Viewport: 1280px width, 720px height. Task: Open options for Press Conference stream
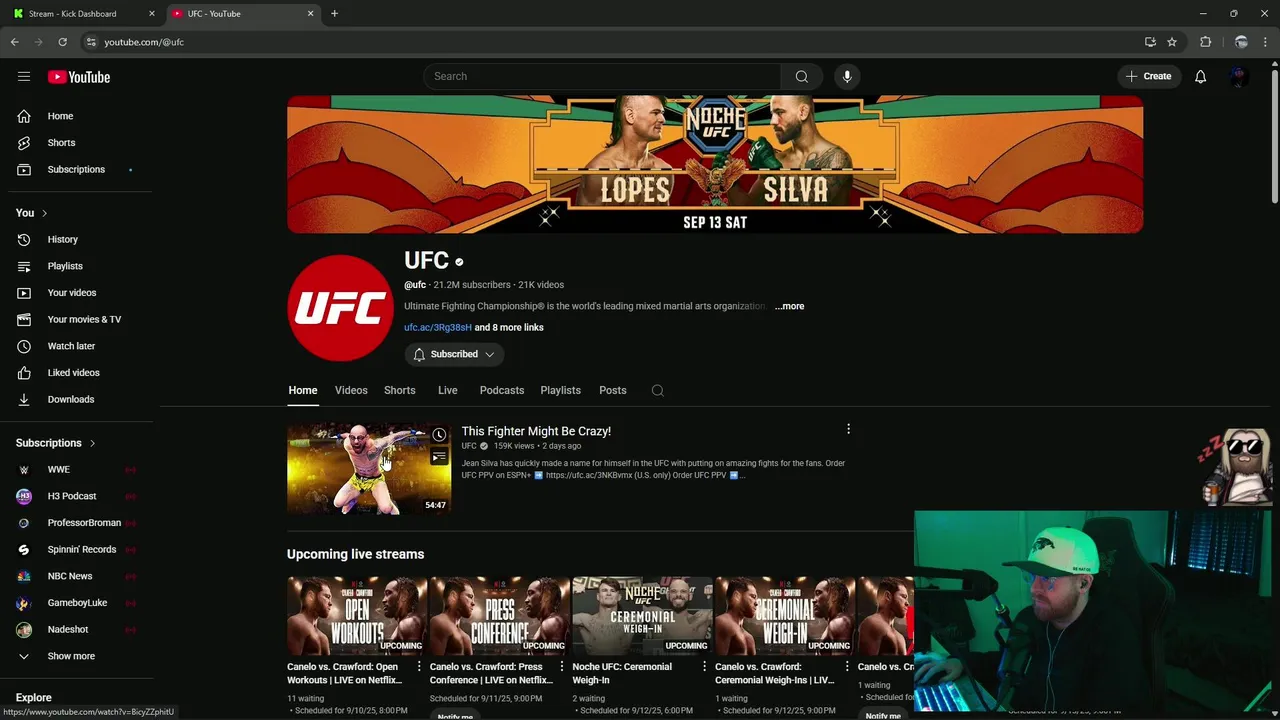tap(562, 666)
